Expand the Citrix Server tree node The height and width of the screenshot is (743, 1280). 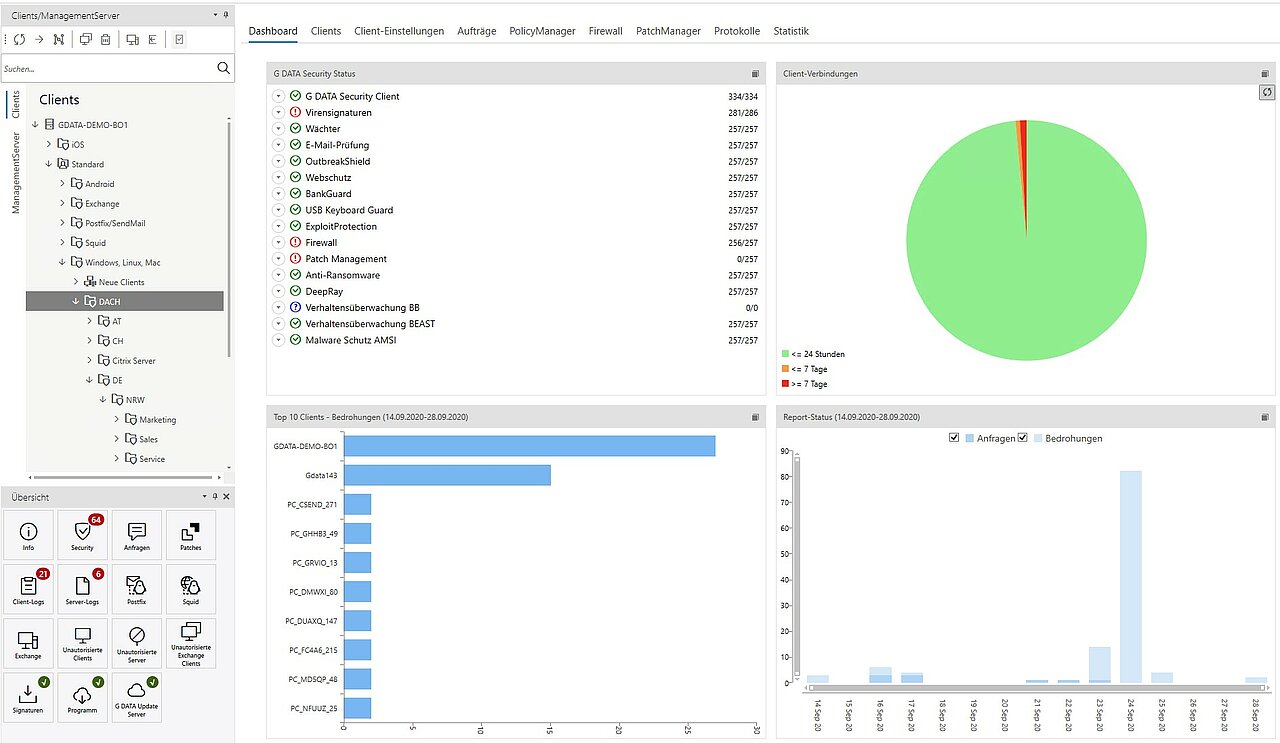click(x=89, y=361)
